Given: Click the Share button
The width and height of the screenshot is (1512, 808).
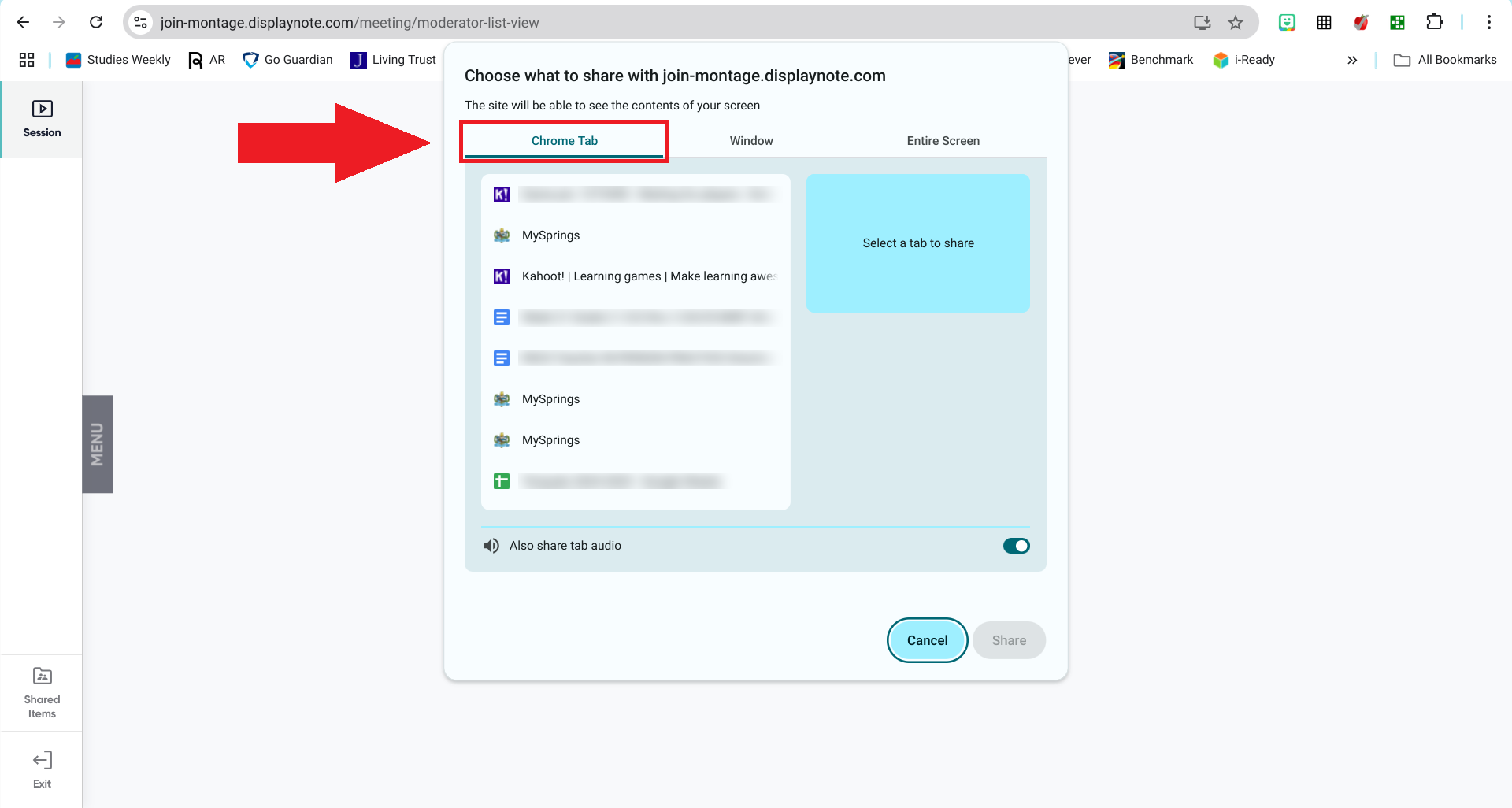Looking at the screenshot, I should (x=1009, y=640).
